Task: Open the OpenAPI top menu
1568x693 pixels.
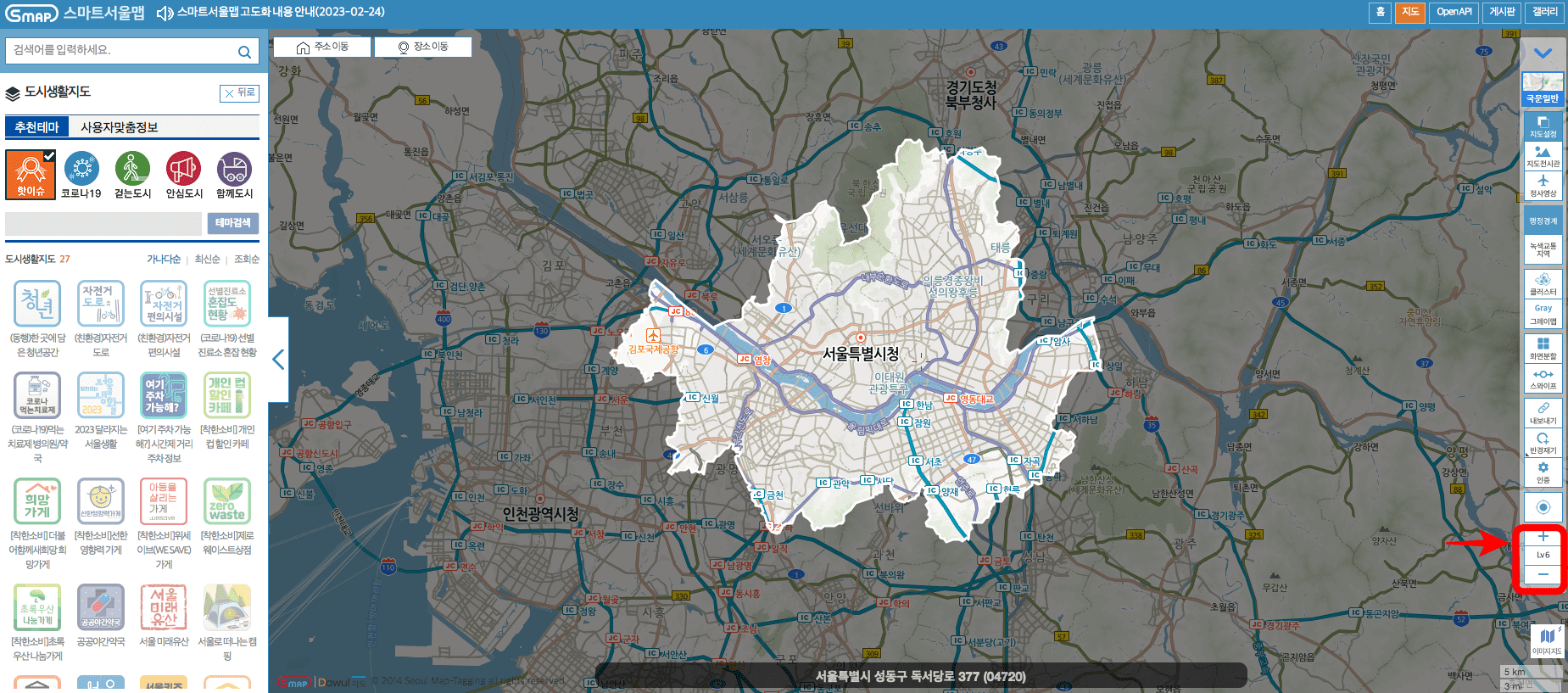Action: coord(1454,12)
